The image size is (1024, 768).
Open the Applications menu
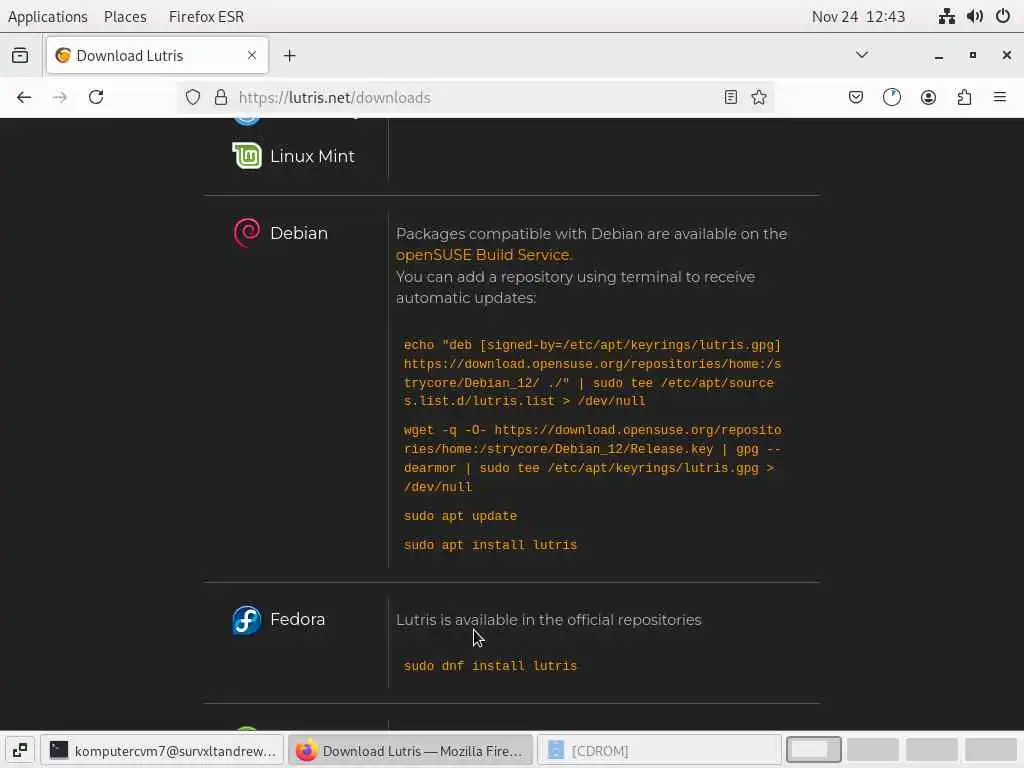48,16
